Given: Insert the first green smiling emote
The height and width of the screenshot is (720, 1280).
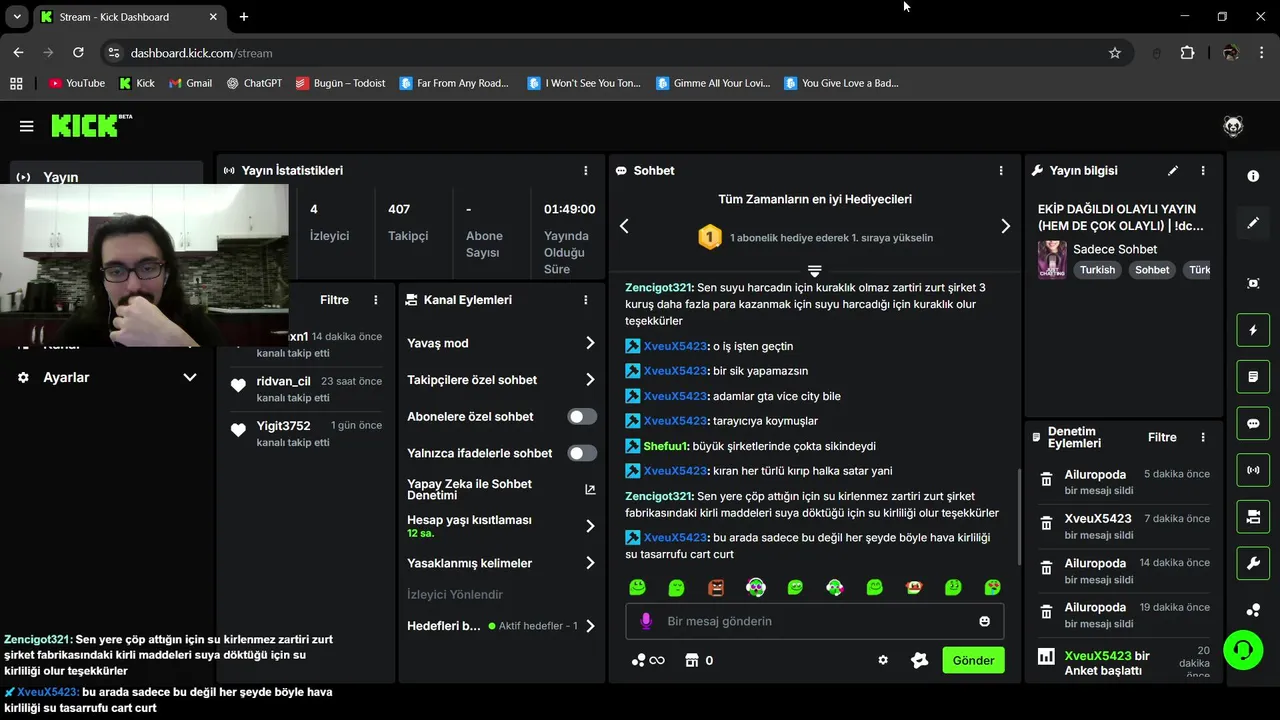Looking at the screenshot, I should [637, 587].
